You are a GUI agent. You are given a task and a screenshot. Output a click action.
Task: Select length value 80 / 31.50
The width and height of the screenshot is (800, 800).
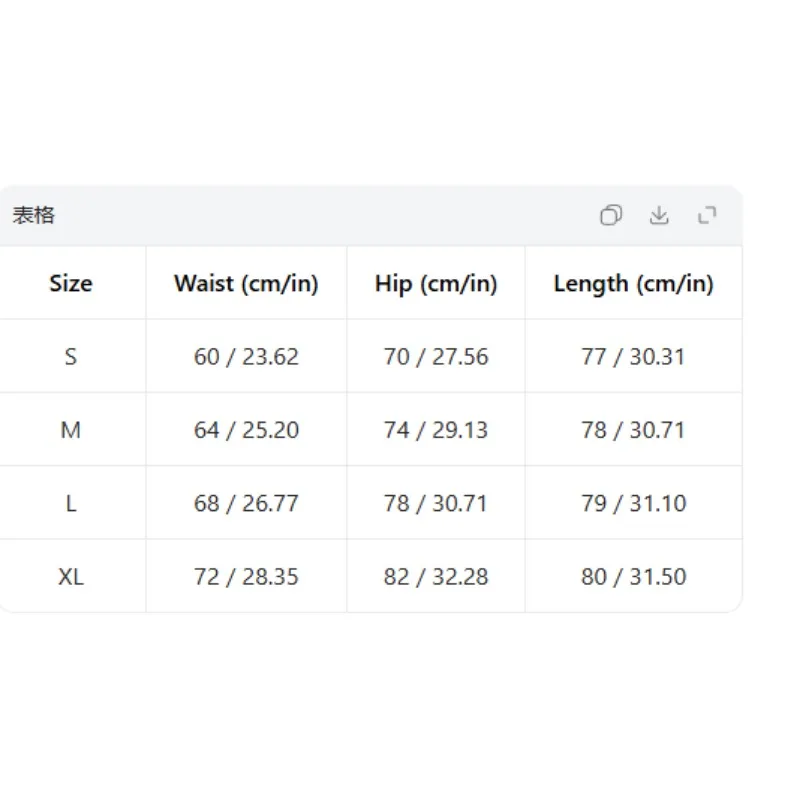(x=634, y=577)
